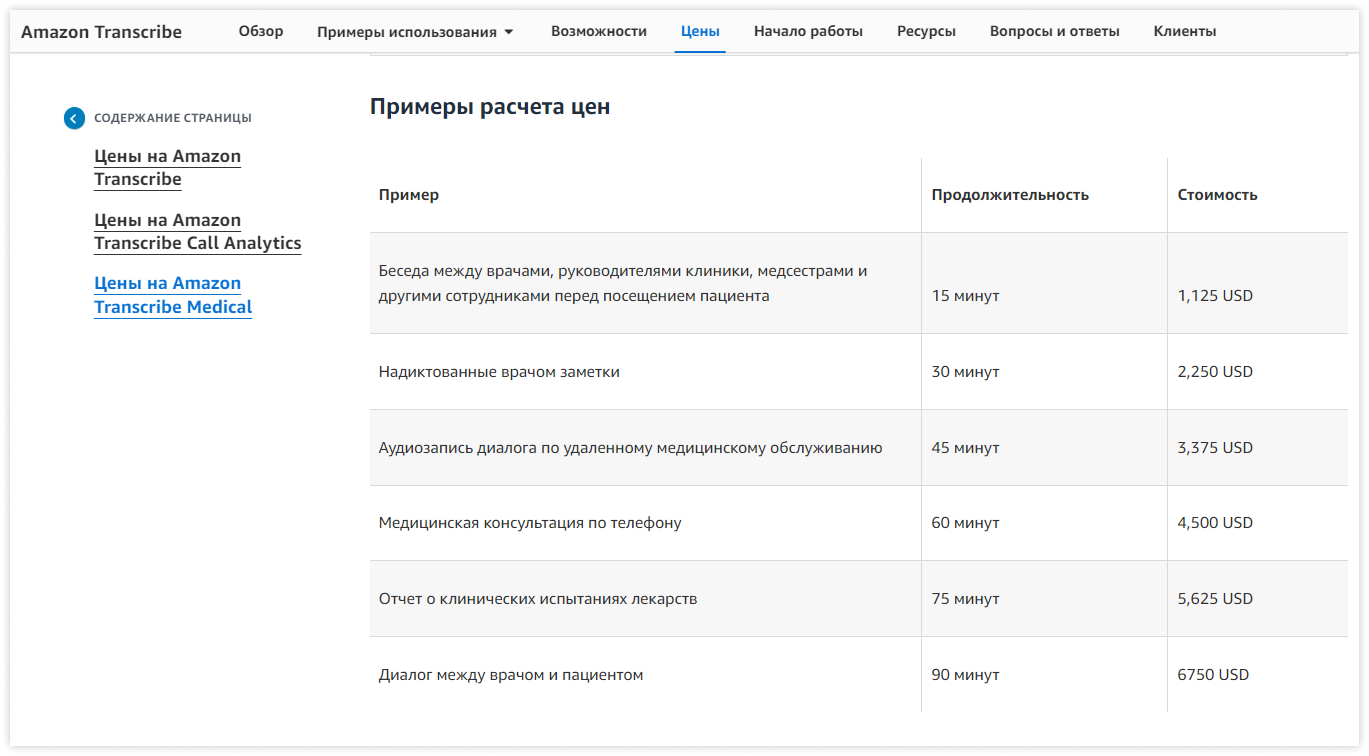Click the 6750 USD cost cell

pyautogui.click(x=1258, y=675)
